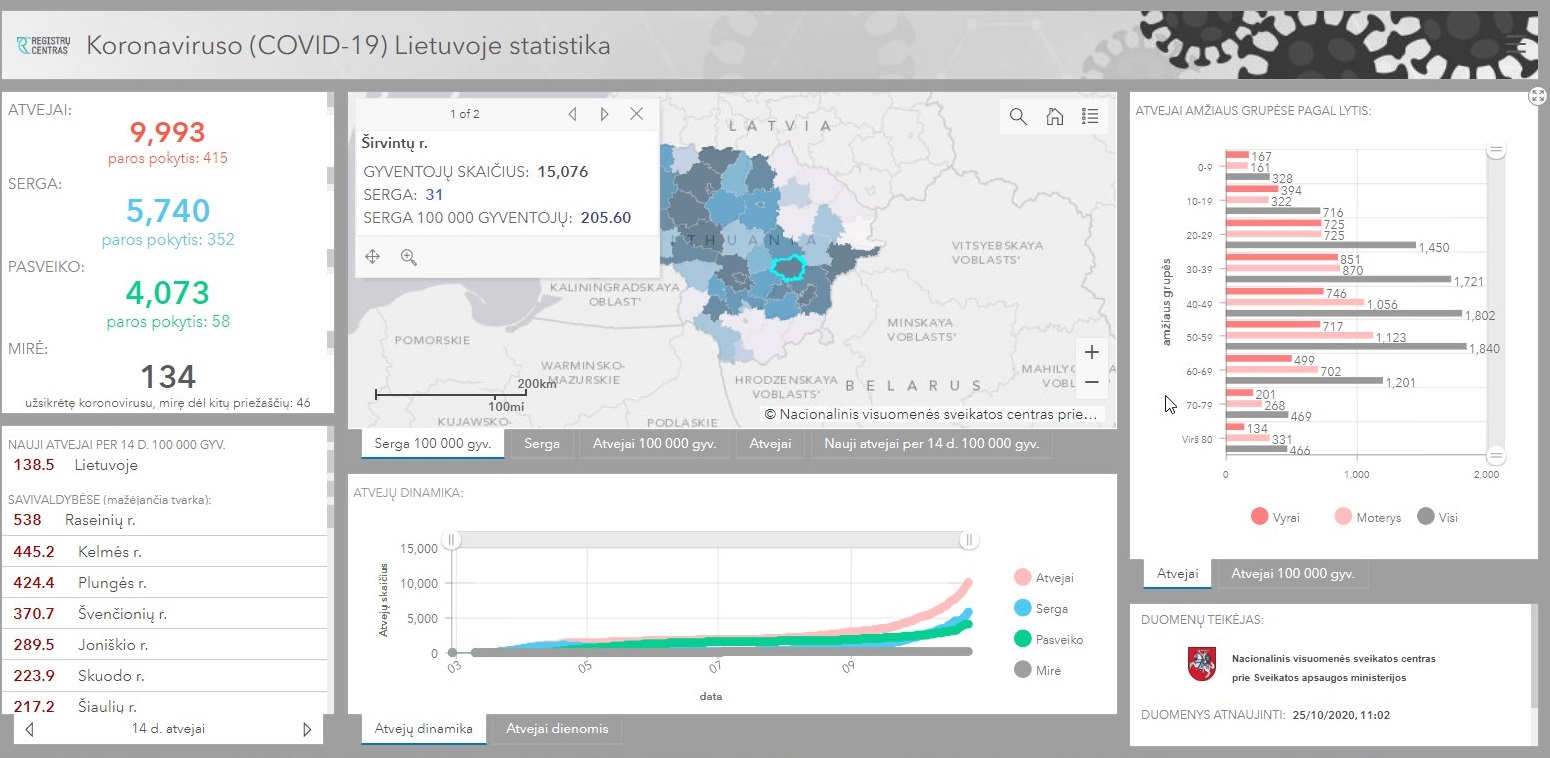Advance municipality list to next page

[307, 729]
